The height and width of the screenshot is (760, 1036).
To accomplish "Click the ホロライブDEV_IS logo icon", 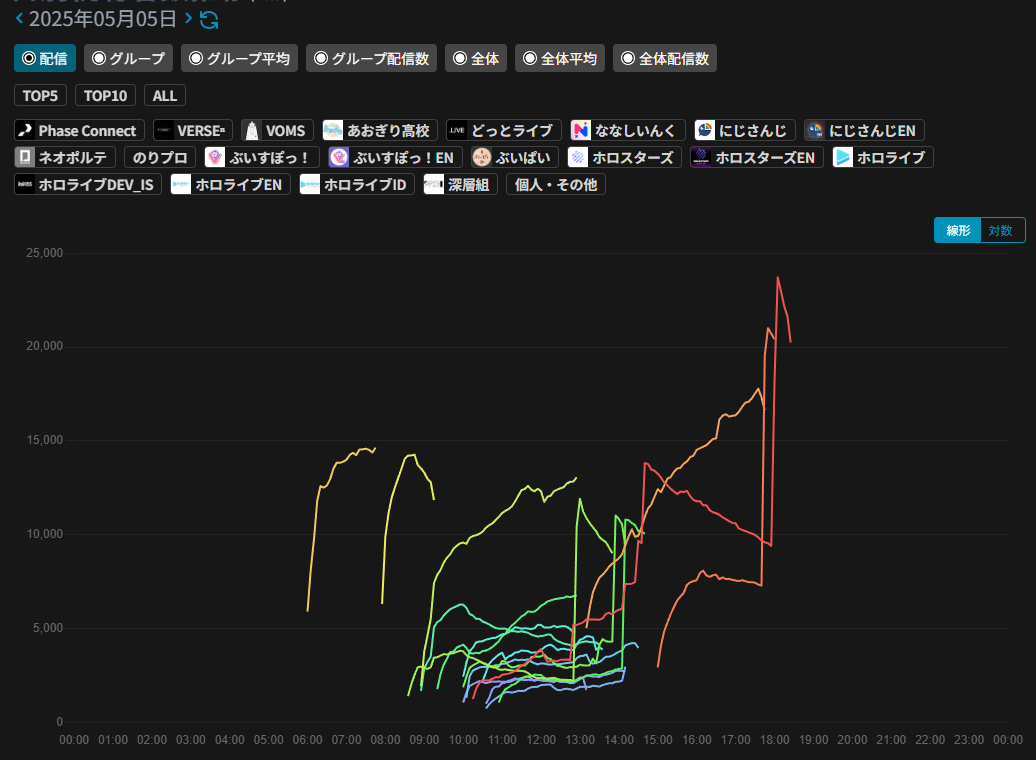I will pyautogui.click(x=25, y=184).
